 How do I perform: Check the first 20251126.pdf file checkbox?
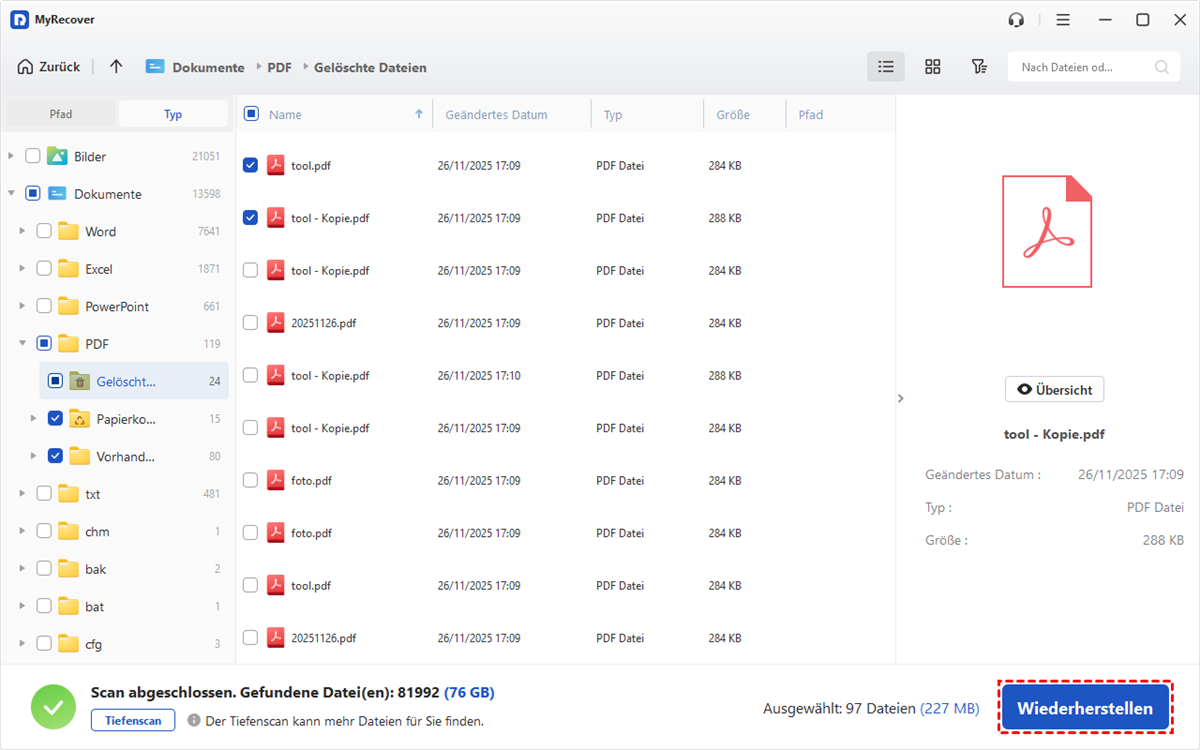click(x=250, y=323)
